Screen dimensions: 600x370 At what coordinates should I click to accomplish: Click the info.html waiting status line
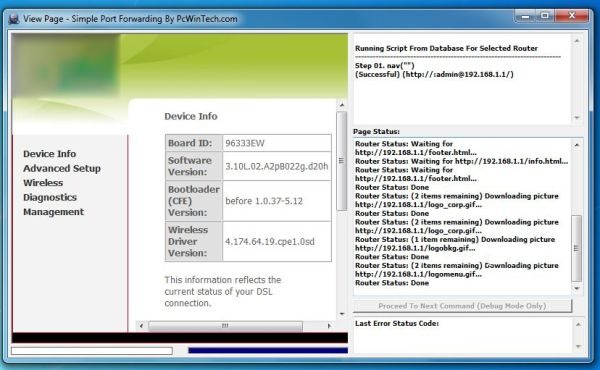click(461, 161)
